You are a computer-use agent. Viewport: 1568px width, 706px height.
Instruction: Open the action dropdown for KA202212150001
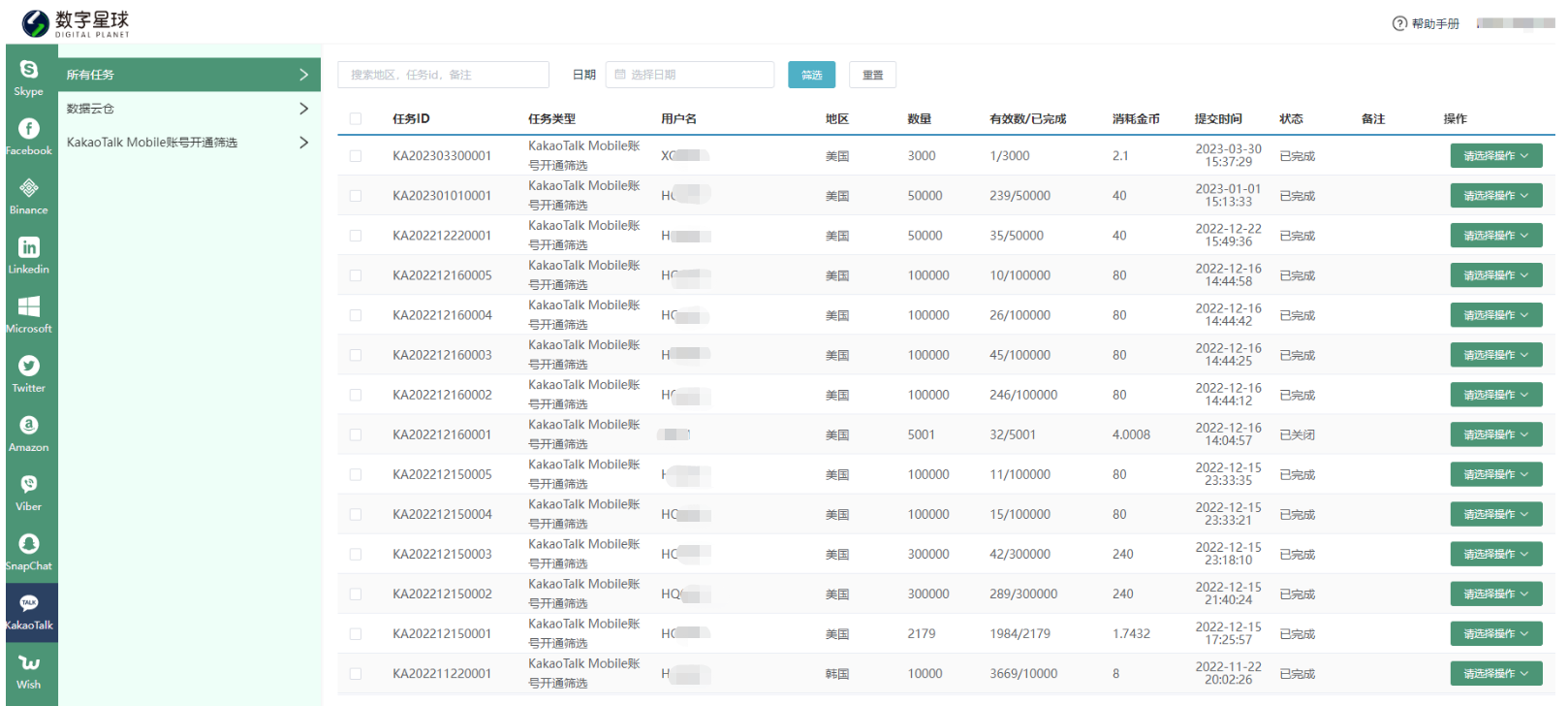pyautogui.click(x=1495, y=633)
